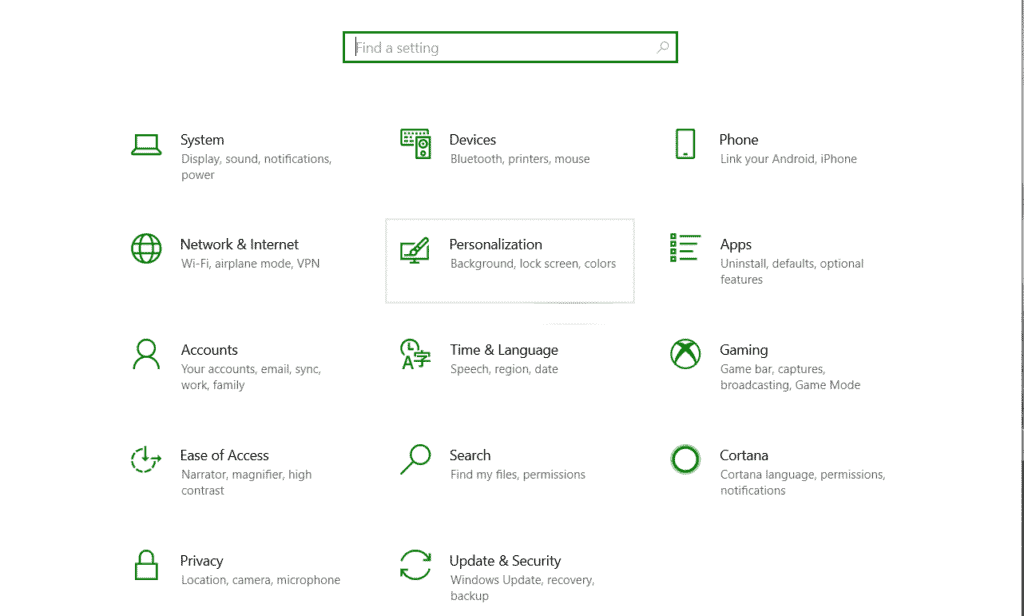Screen dimensions: 1024x616
Task: Open the Update & Security label
Action: [505, 561]
